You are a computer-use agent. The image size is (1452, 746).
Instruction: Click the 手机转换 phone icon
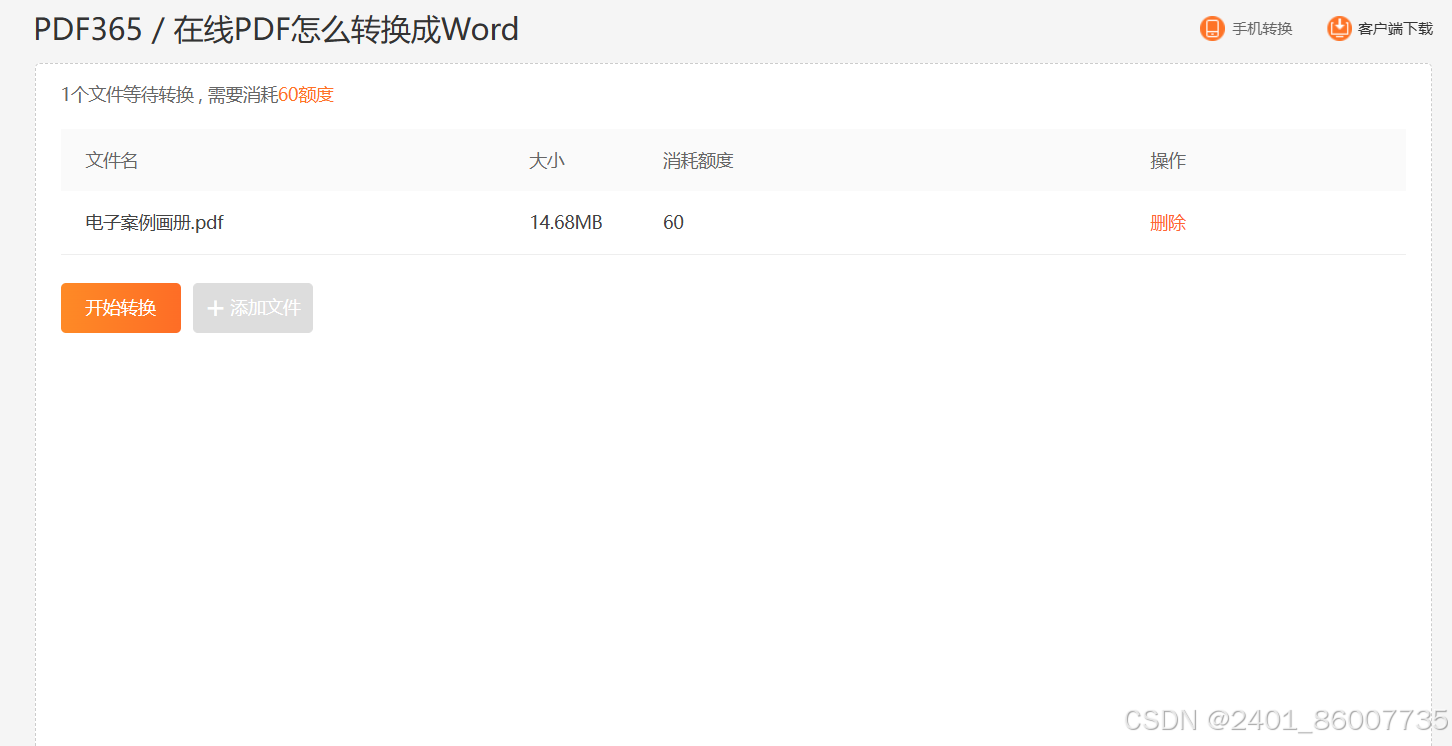(1212, 29)
